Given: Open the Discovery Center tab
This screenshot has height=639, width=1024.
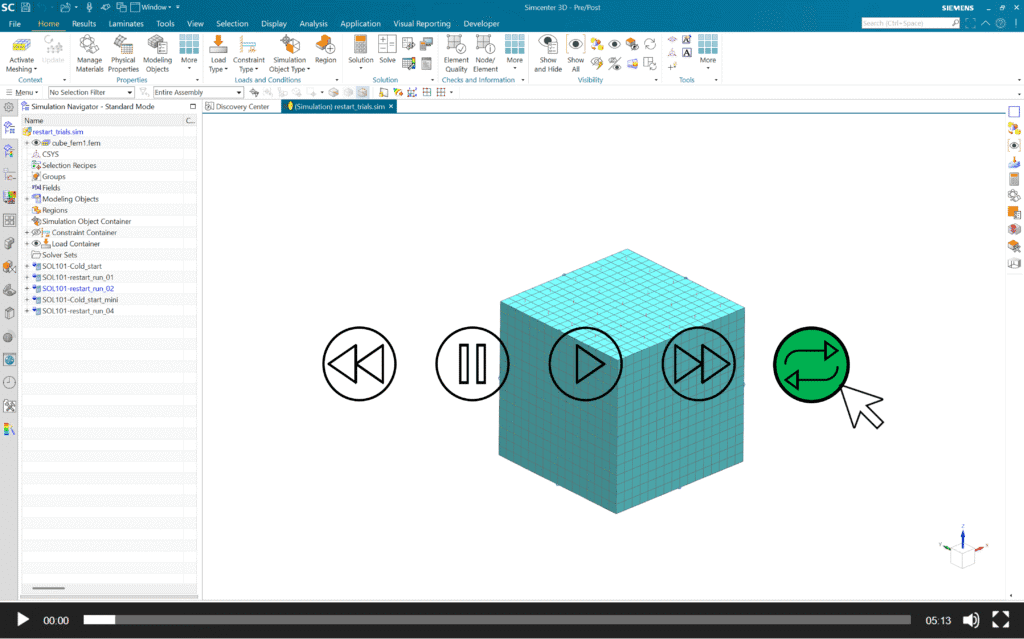Looking at the screenshot, I should click(241, 106).
